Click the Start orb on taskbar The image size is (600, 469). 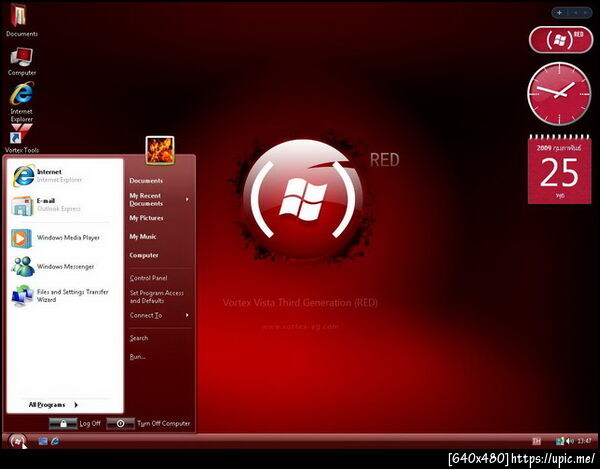pos(17,441)
